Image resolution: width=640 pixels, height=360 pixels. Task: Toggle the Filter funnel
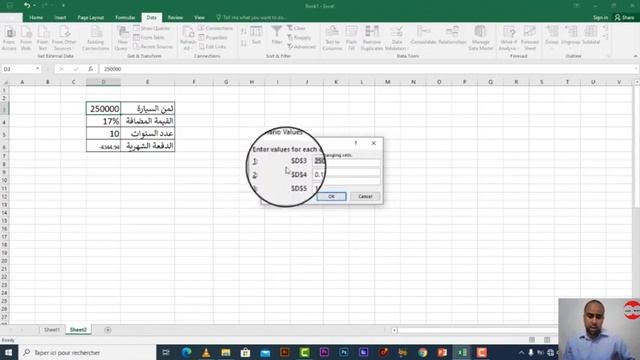(277, 35)
